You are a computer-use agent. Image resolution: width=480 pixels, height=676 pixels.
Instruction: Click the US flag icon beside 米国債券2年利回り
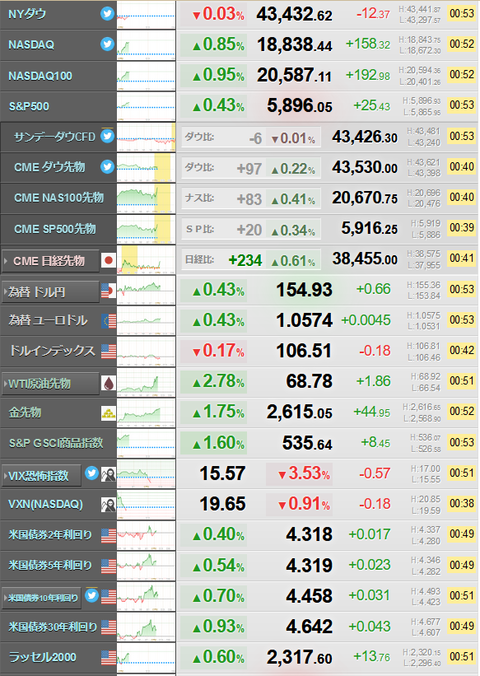pos(109,535)
